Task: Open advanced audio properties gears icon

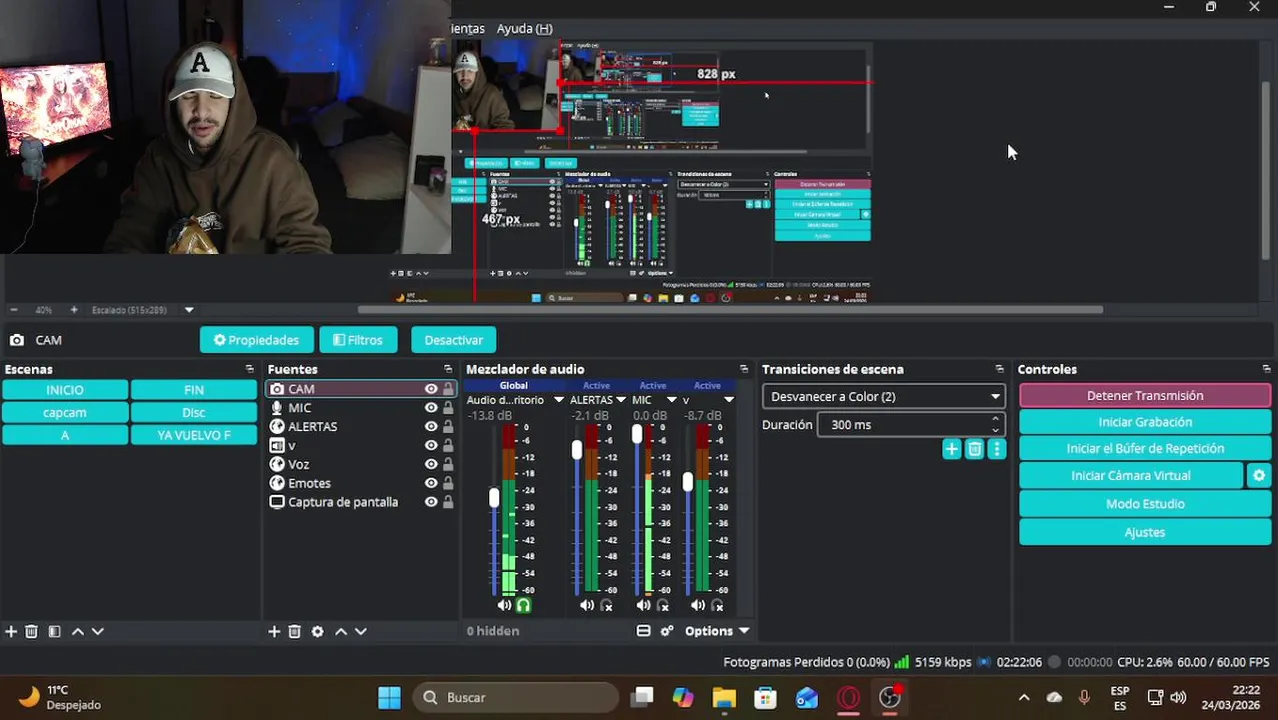Action: coord(667,631)
